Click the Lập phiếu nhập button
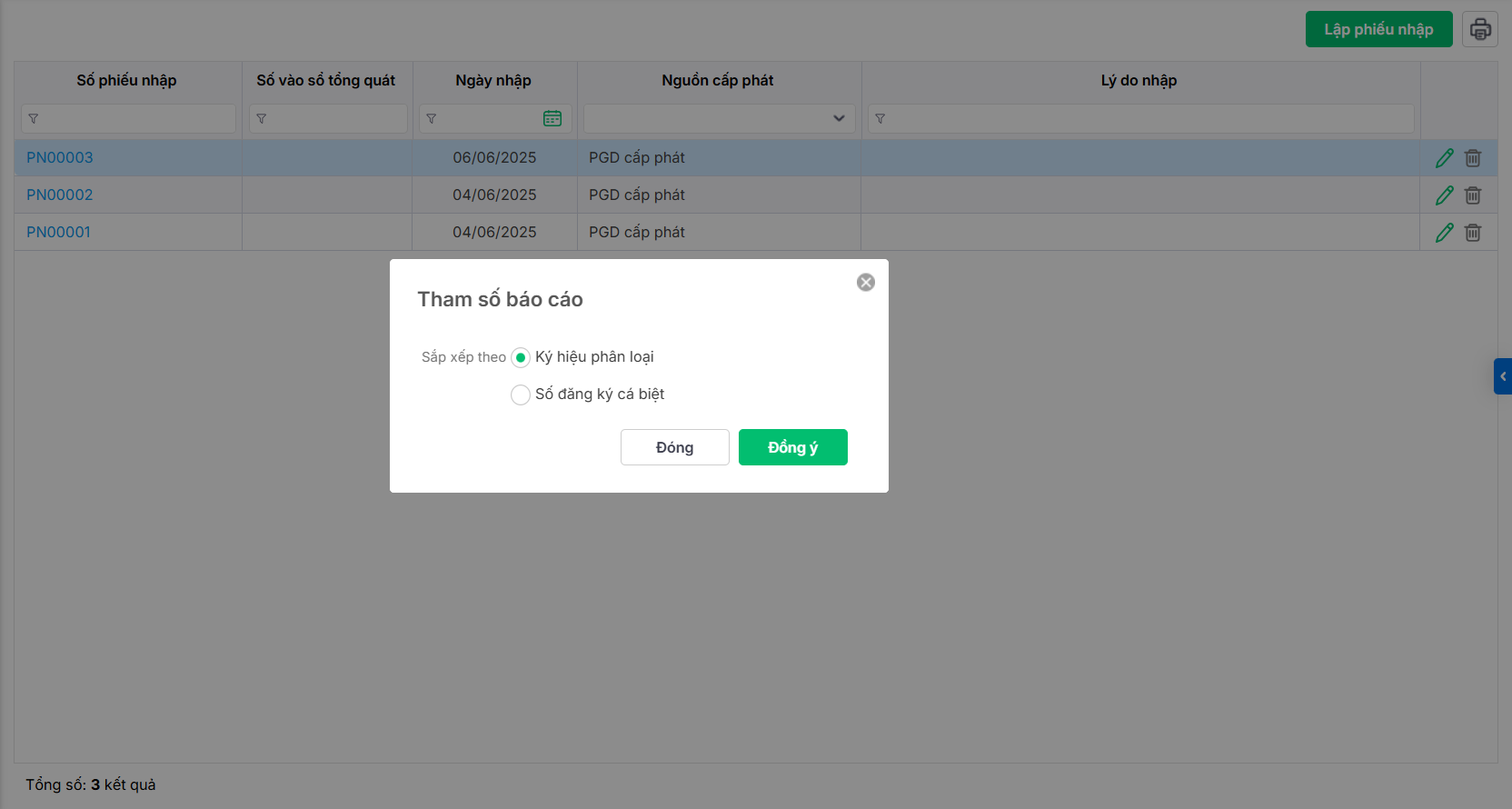 pyautogui.click(x=1378, y=29)
